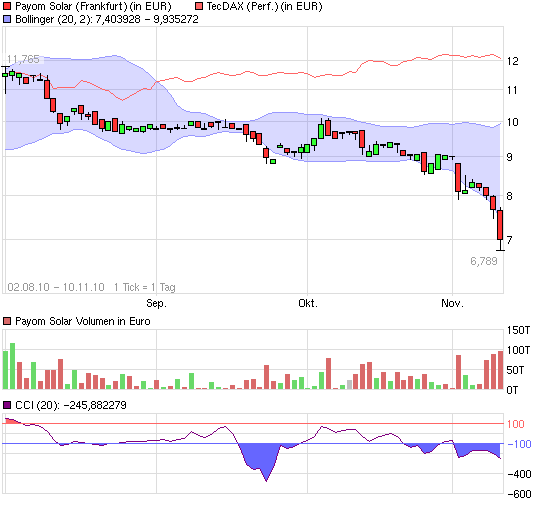Click the '1 Tick = 1 Tag' text
Image resolution: width=545 pixels, height=515 pixels.
tap(145, 287)
